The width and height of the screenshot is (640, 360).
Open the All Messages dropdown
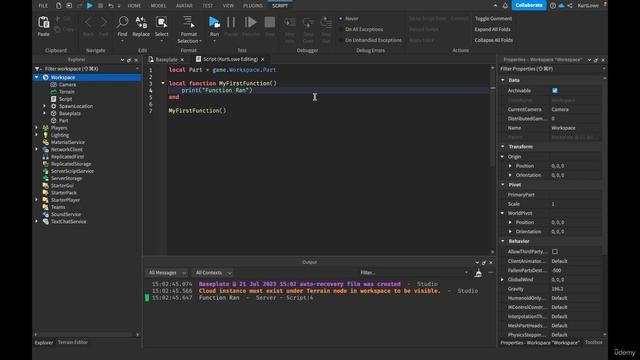coord(167,273)
